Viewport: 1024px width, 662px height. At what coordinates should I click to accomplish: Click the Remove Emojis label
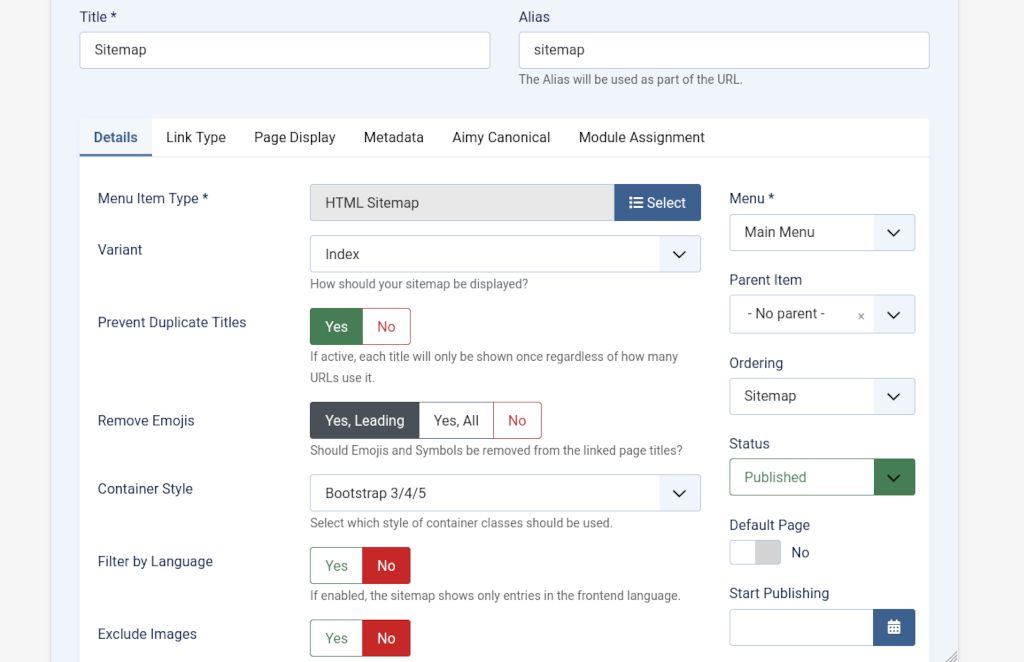(x=146, y=420)
